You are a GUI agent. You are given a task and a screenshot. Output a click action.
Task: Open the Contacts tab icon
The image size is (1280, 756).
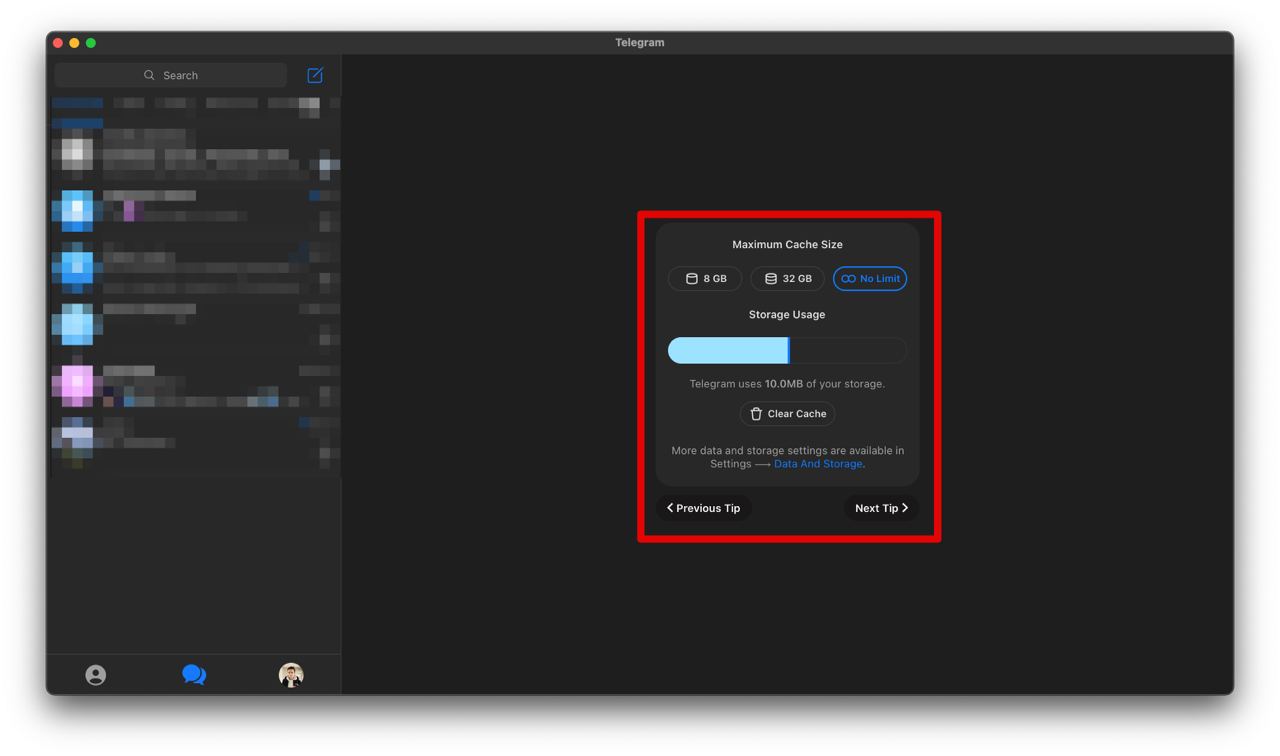(96, 675)
